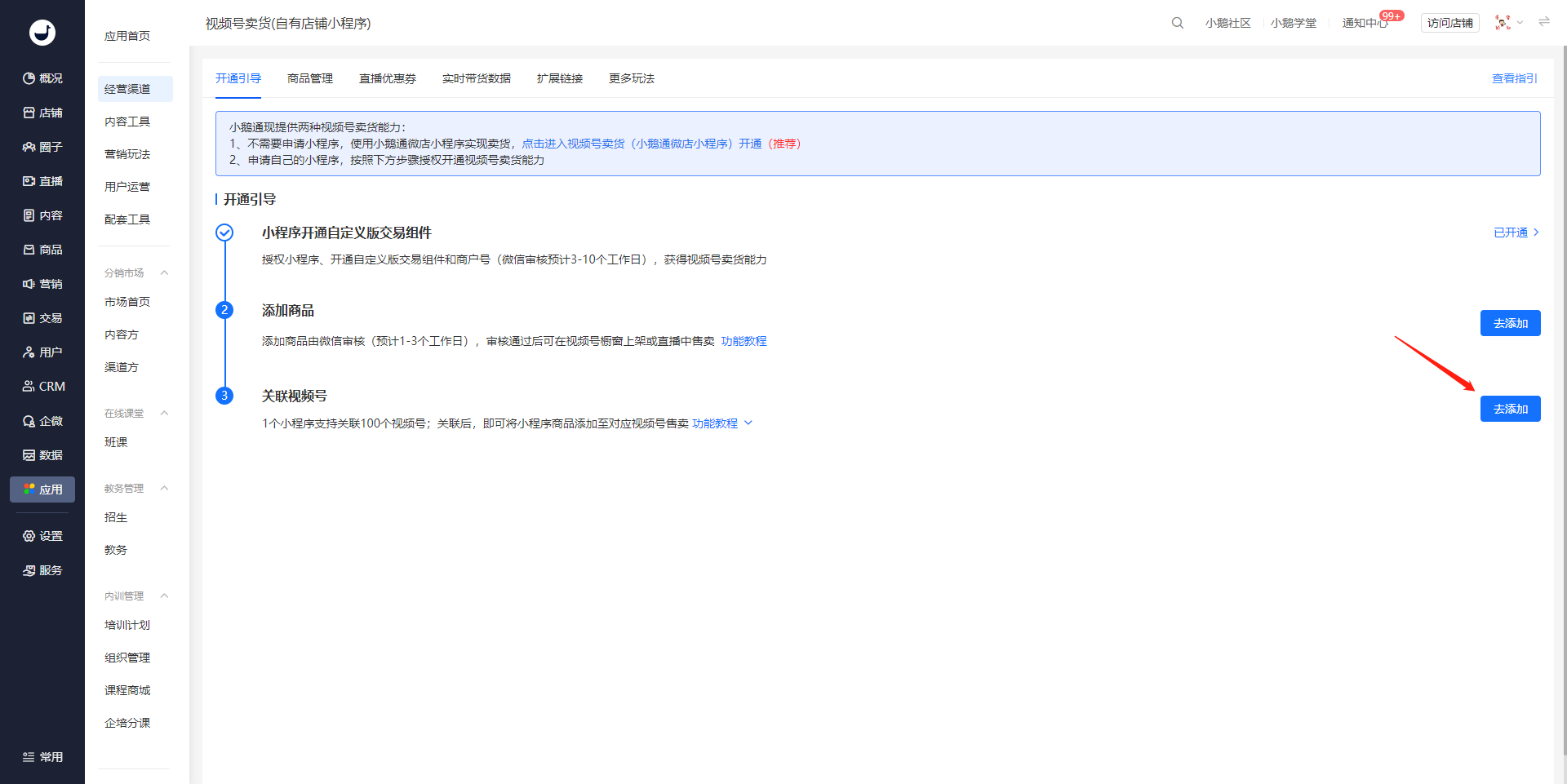Expand the 功能教程 dropdown under 关联视频号
1567x784 pixels.
click(x=748, y=423)
